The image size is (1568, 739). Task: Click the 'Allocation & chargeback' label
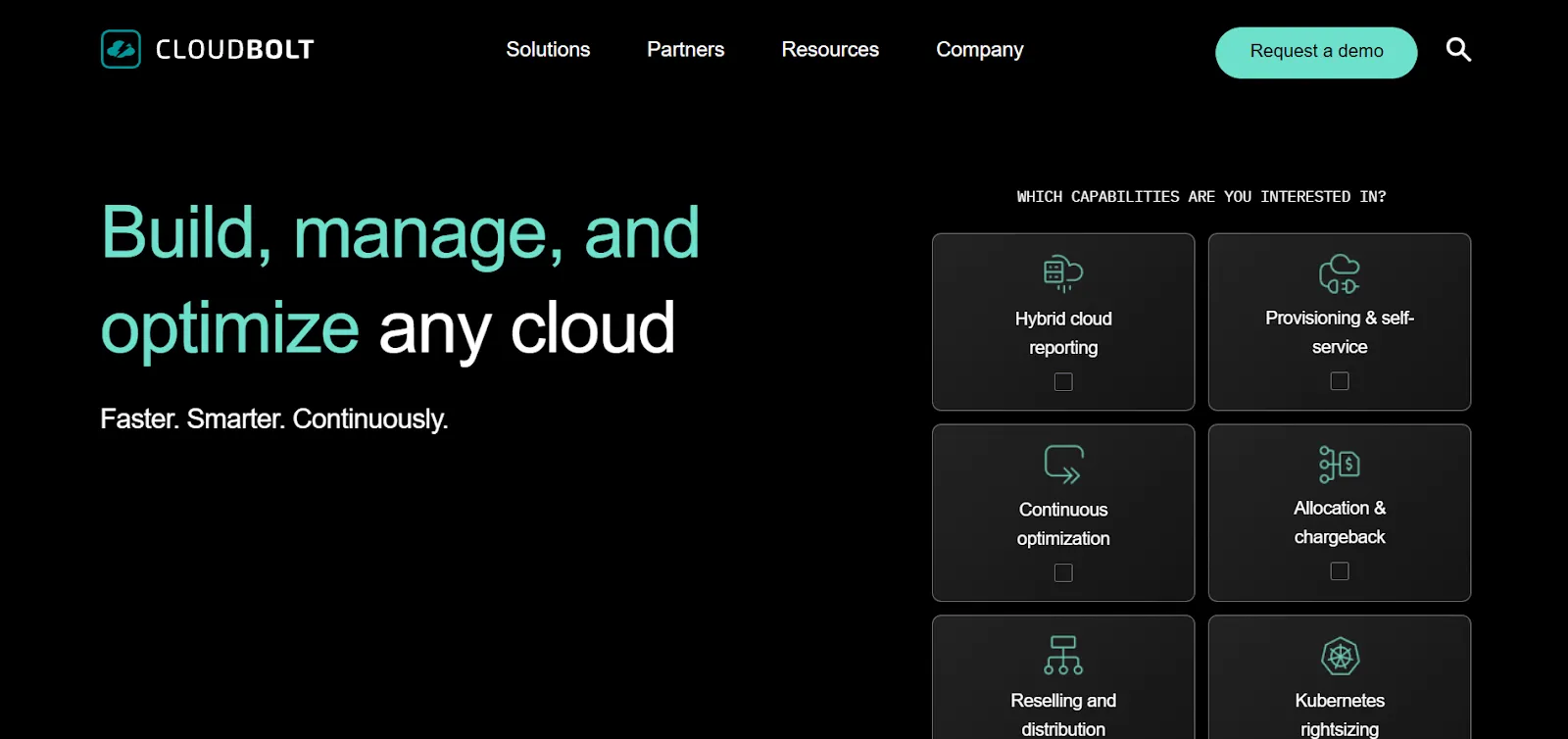coord(1340,522)
